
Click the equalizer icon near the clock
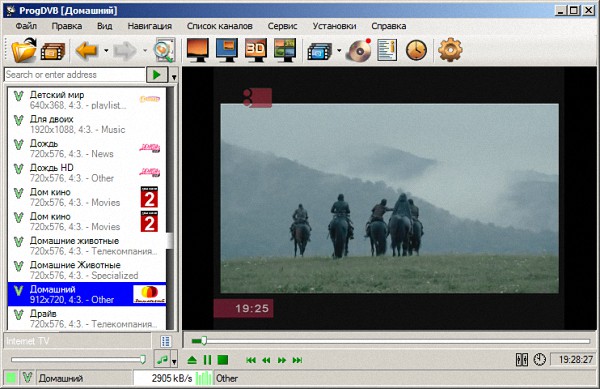coord(522,360)
